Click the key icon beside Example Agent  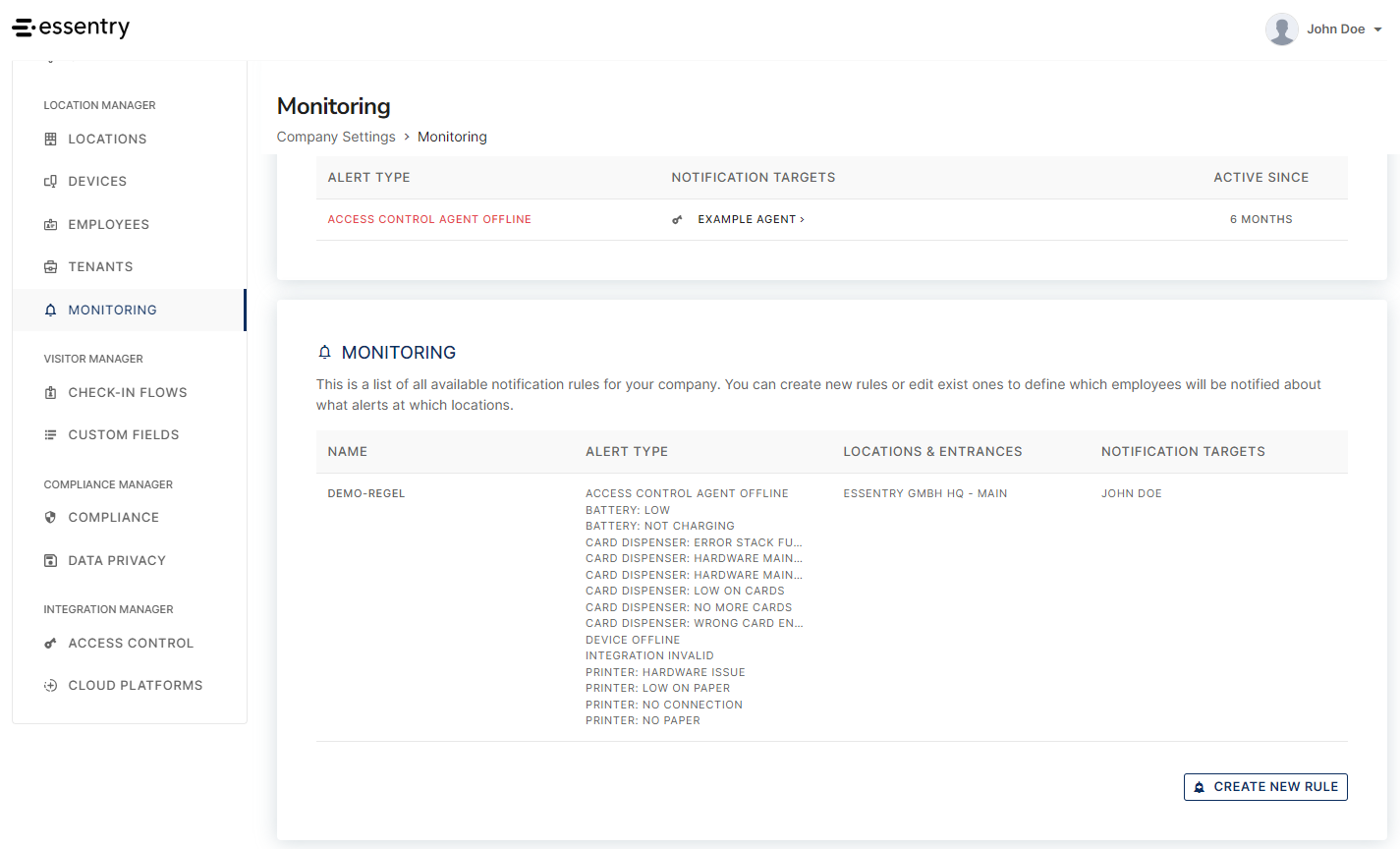(677, 220)
